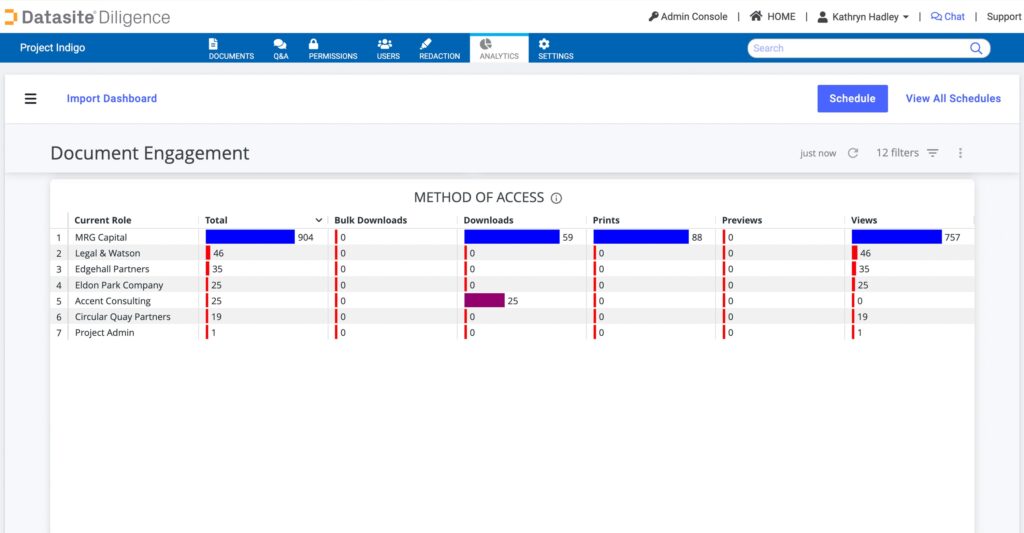Open the Admin Console
Image resolution: width=1024 pixels, height=533 pixels.
(688, 17)
